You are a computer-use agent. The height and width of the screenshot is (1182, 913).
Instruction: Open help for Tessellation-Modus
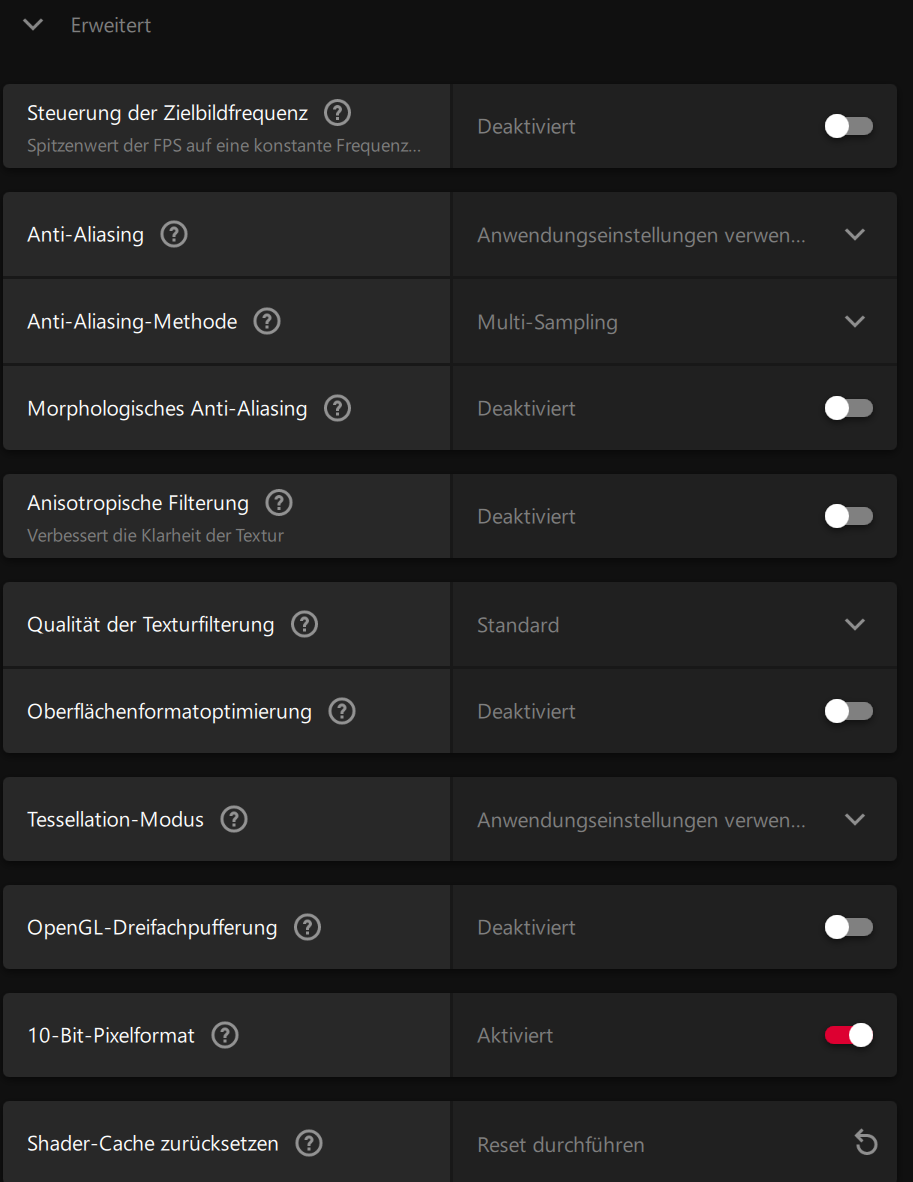point(233,819)
